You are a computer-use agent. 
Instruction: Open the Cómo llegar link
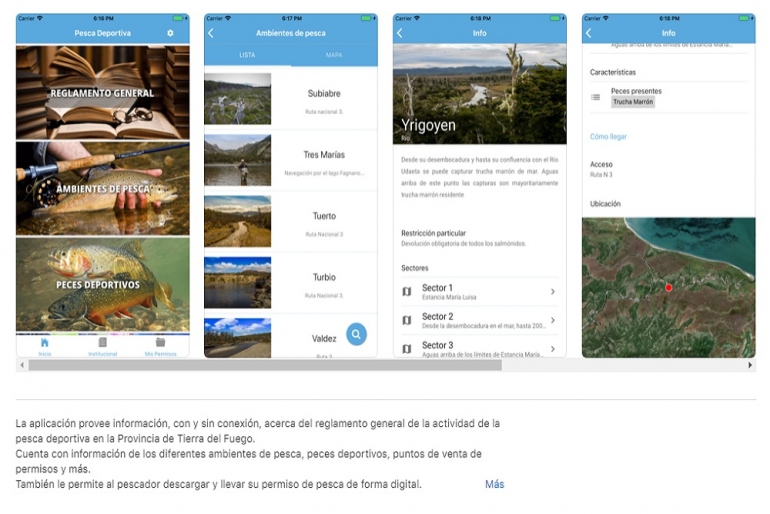[x=608, y=136]
